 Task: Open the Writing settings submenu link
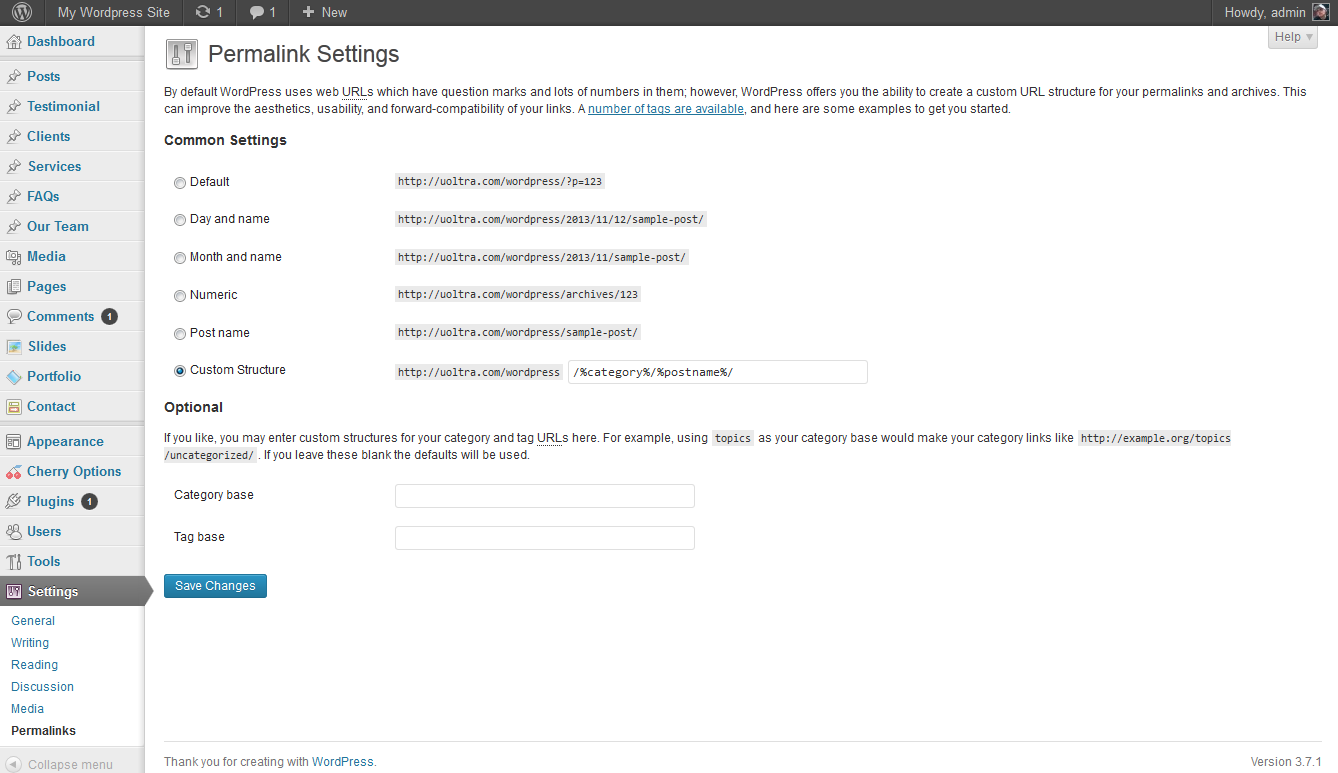pyautogui.click(x=30, y=643)
